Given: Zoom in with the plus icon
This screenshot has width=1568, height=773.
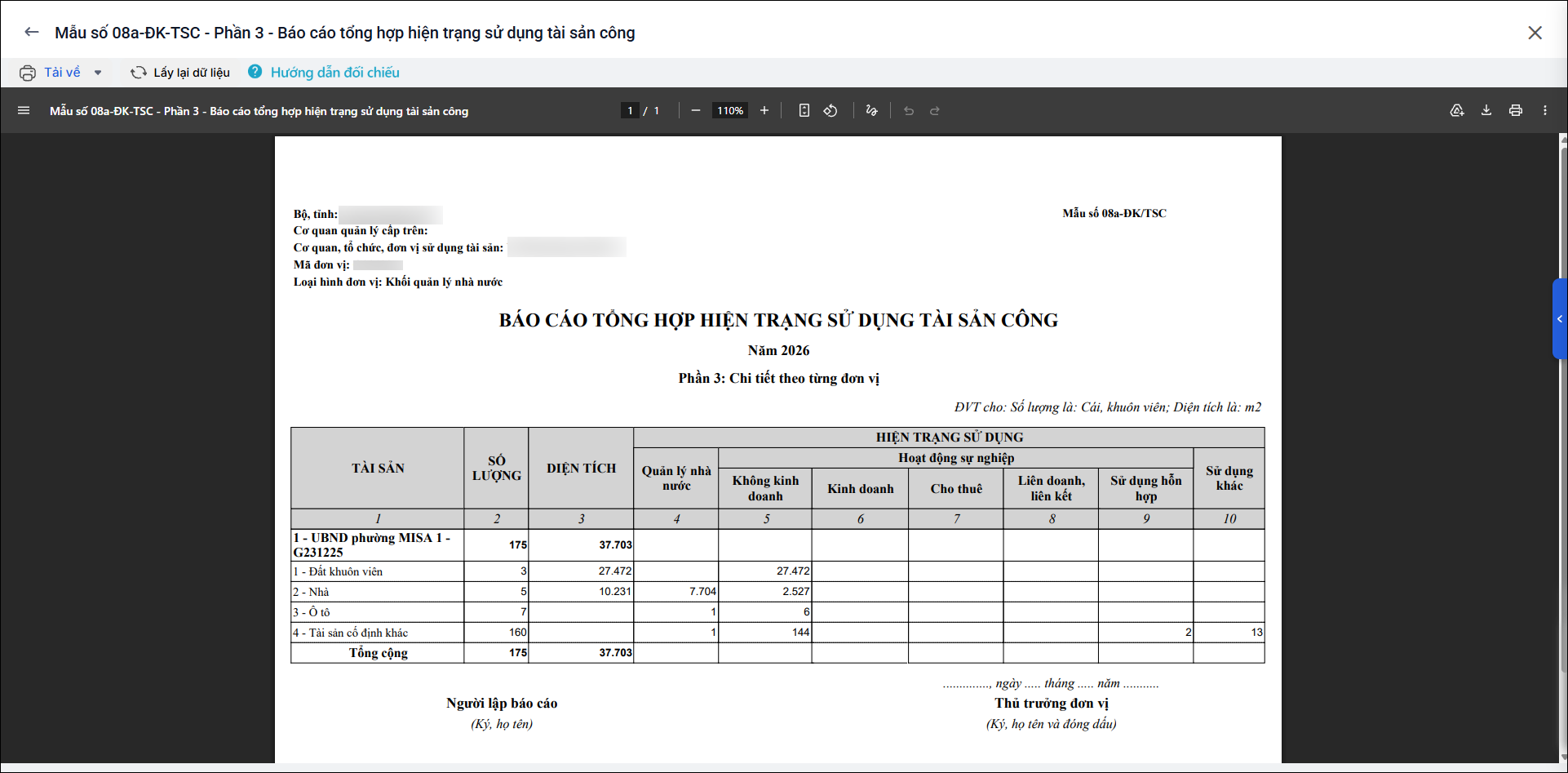Looking at the screenshot, I should coord(764,110).
